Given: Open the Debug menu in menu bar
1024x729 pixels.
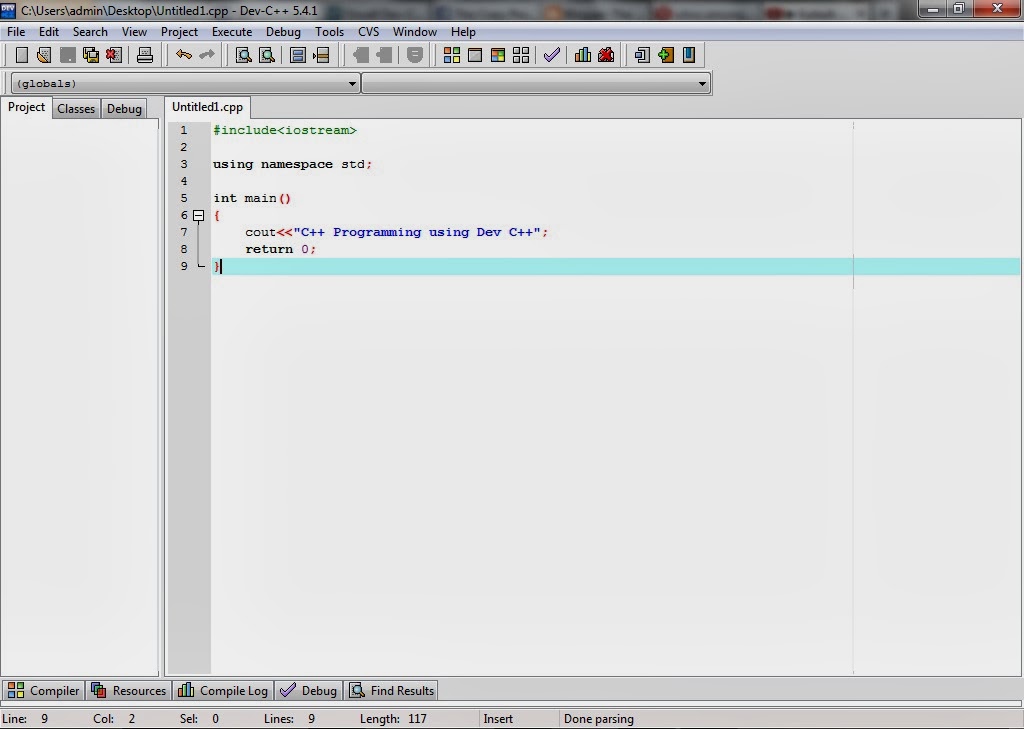Looking at the screenshot, I should [x=283, y=32].
